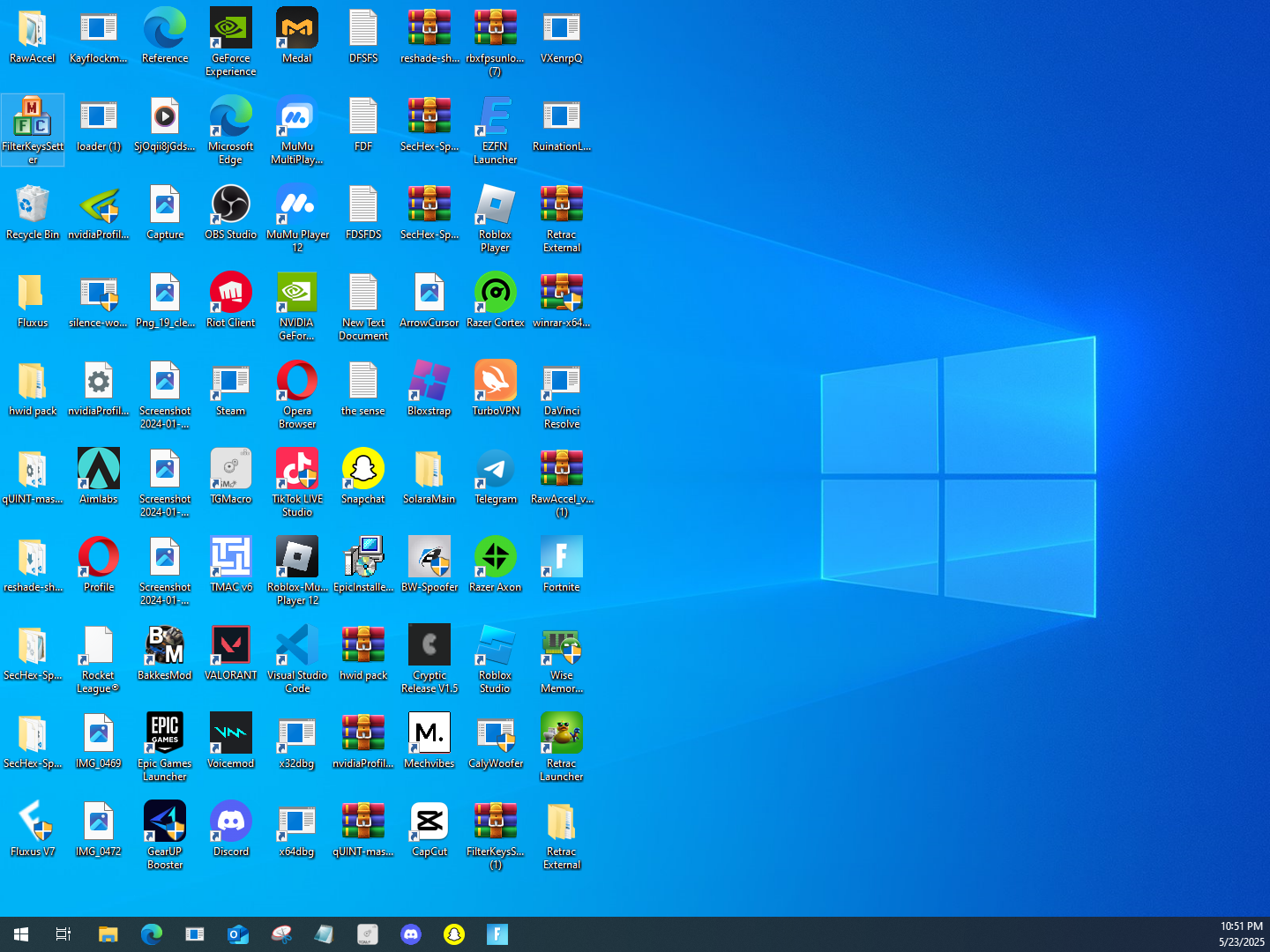Click the TikTok LIVE Studio icon

pyautogui.click(x=297, y=470)
